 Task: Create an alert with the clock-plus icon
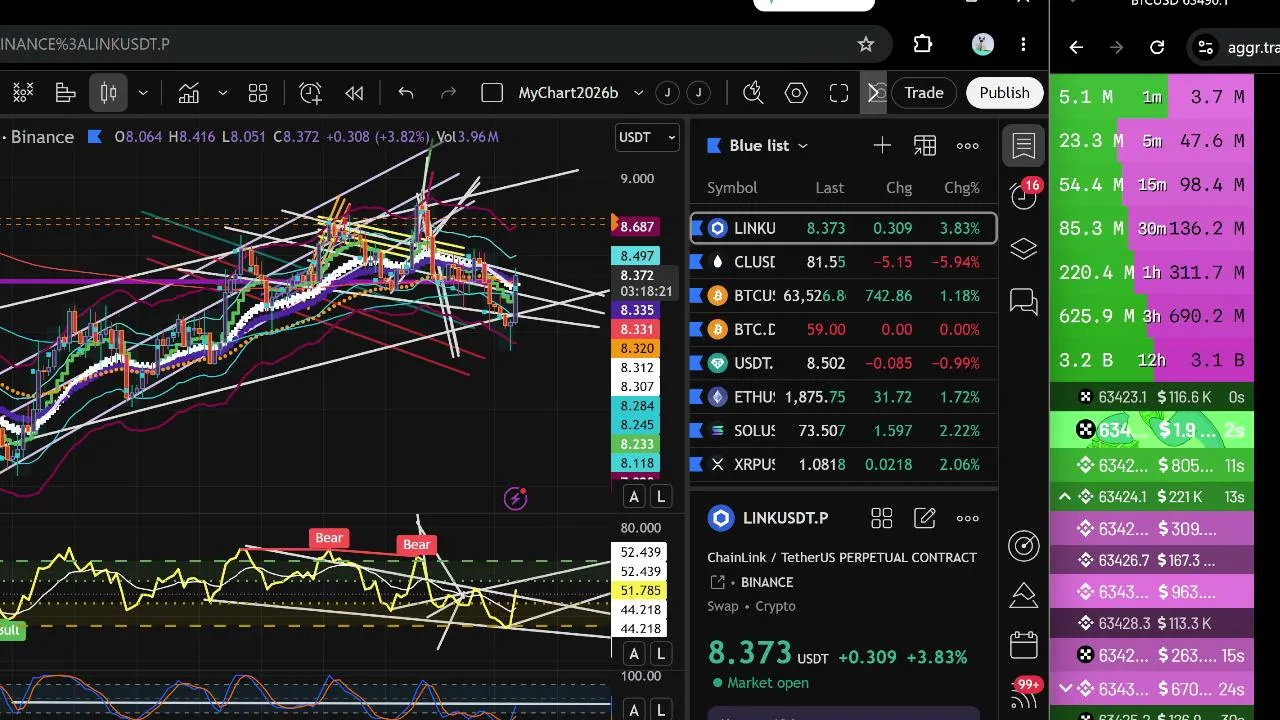click(311, 93)
